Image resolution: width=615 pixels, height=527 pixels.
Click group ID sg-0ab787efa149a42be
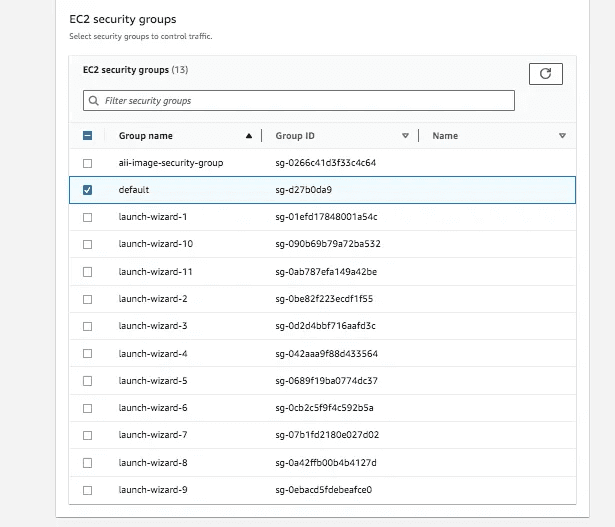(x=326, y=272)
